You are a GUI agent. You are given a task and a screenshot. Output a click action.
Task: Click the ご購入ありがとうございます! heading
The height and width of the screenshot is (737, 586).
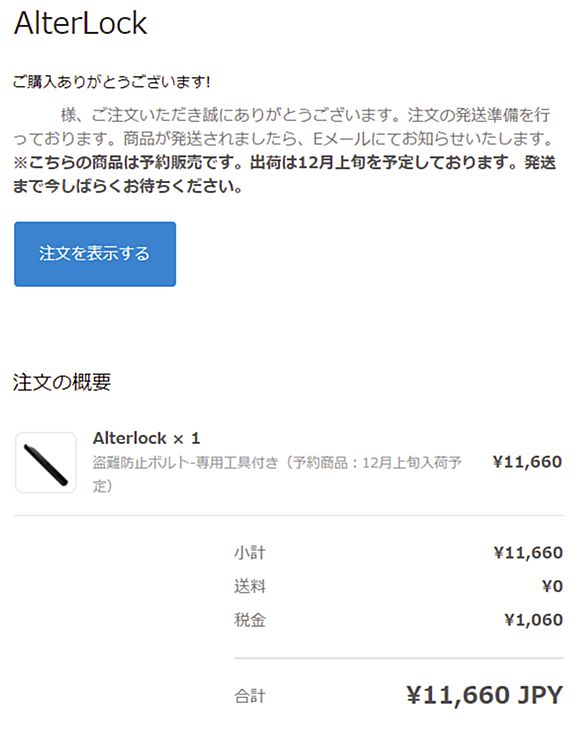111,82
